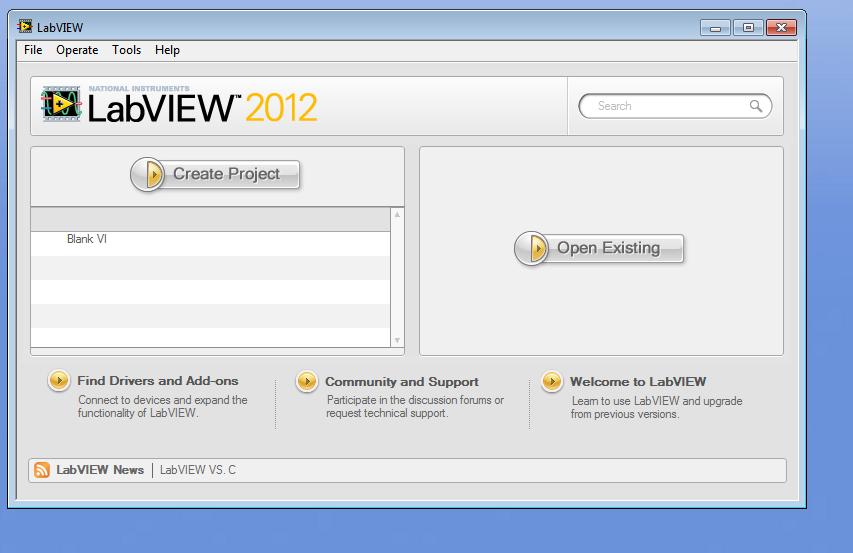Click the magnifying glass search icon
The width and height of the screenshot is (853, 553).
[x=756, y=106]
